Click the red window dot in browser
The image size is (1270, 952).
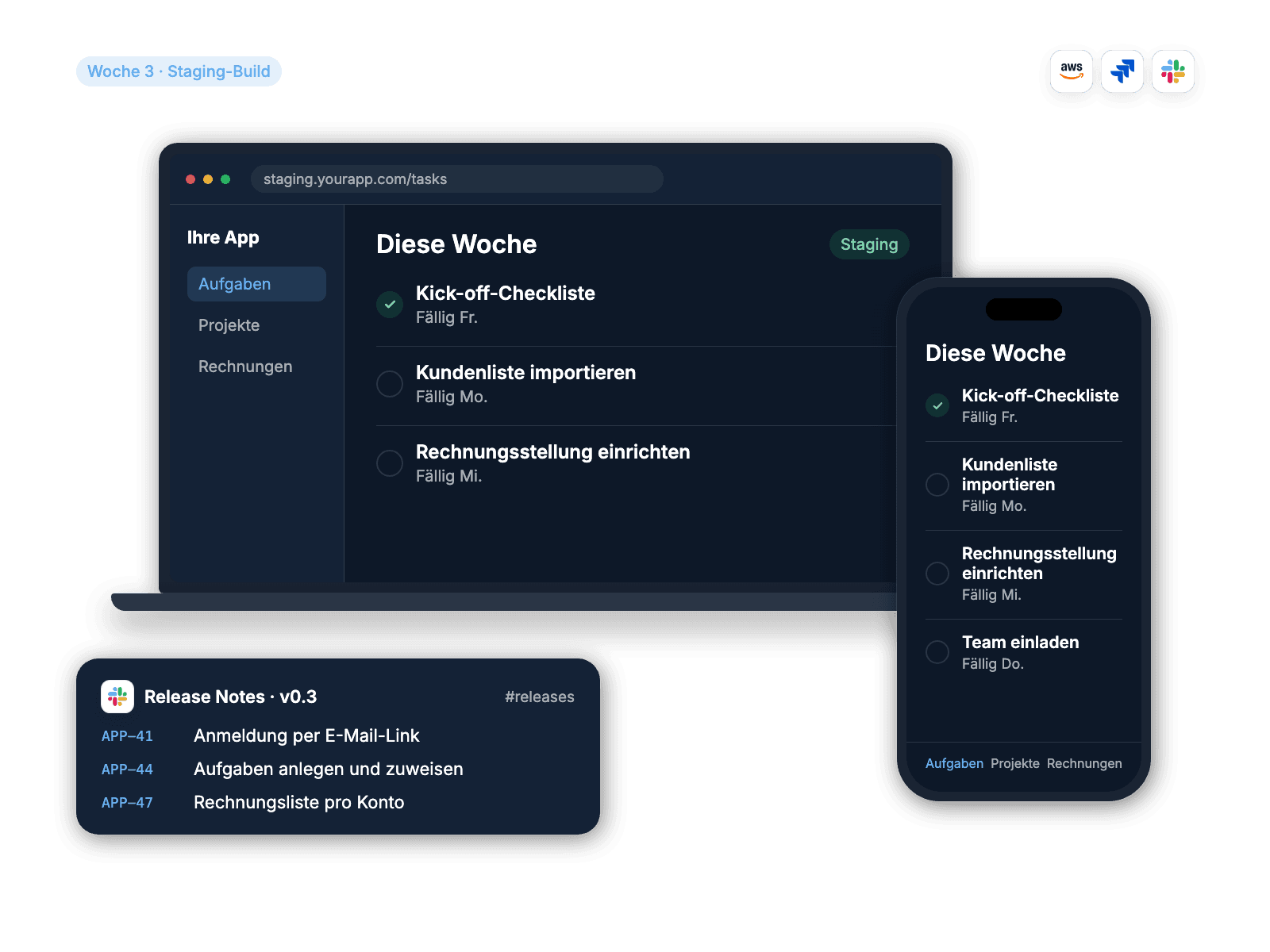(x=190, y=179)
